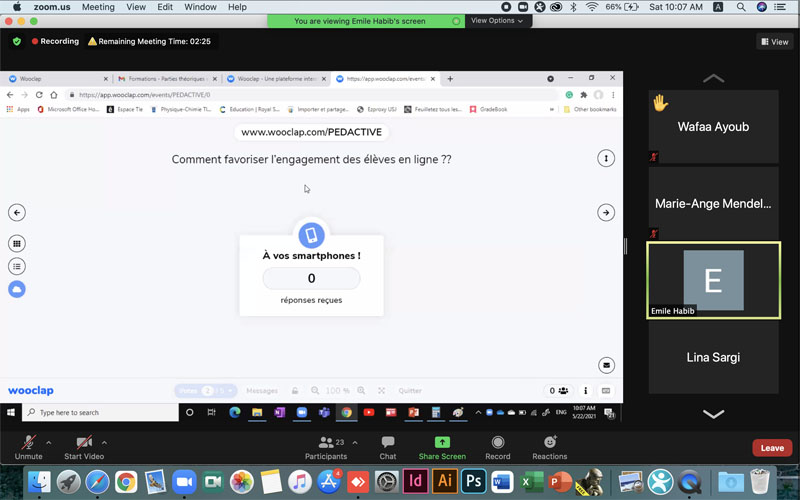The width and height of the screenshot is (800, 500).
Task: Open Help menu in menu bar
Action: click(237, 7)
